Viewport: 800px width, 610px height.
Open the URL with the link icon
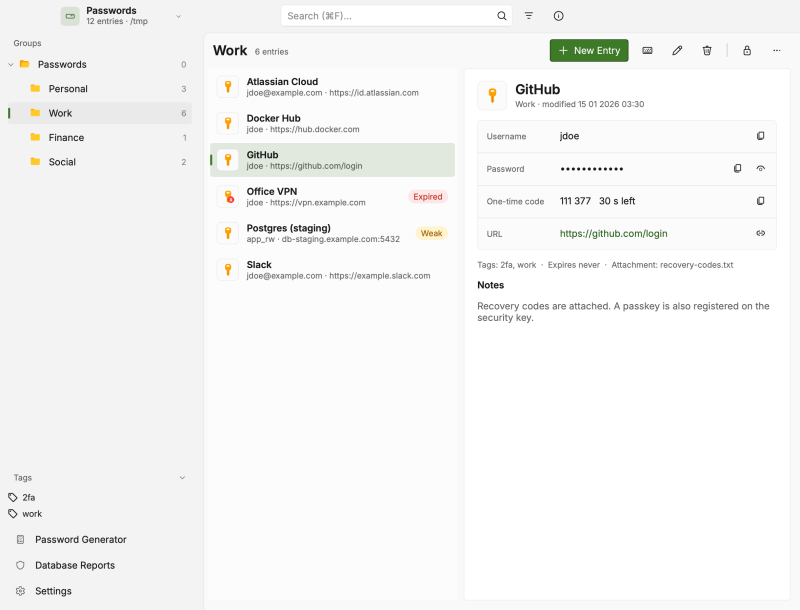pyautogui.click(x=760, y=233)
